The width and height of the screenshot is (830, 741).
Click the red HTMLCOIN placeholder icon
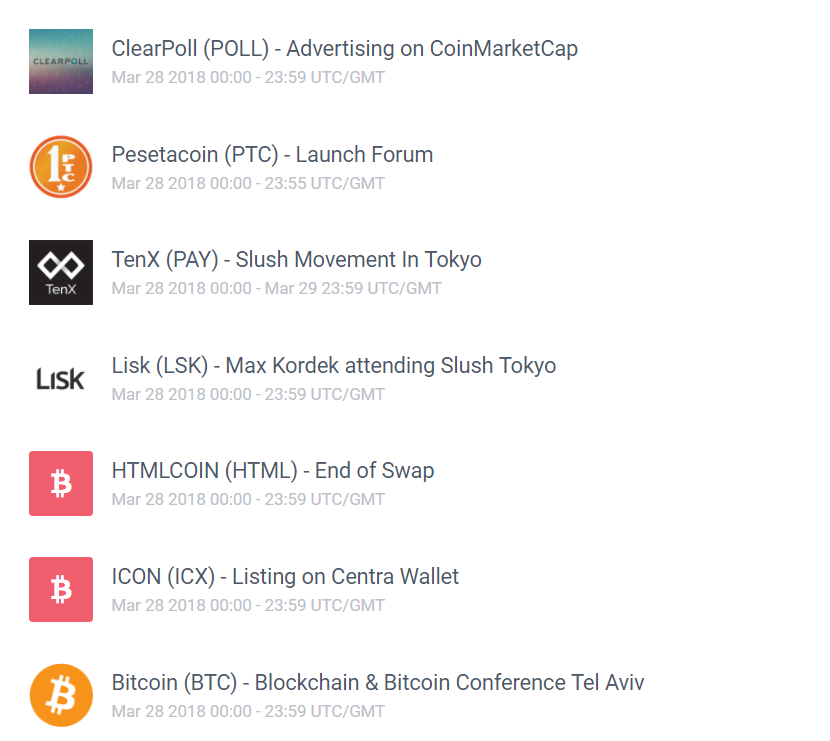61,483
